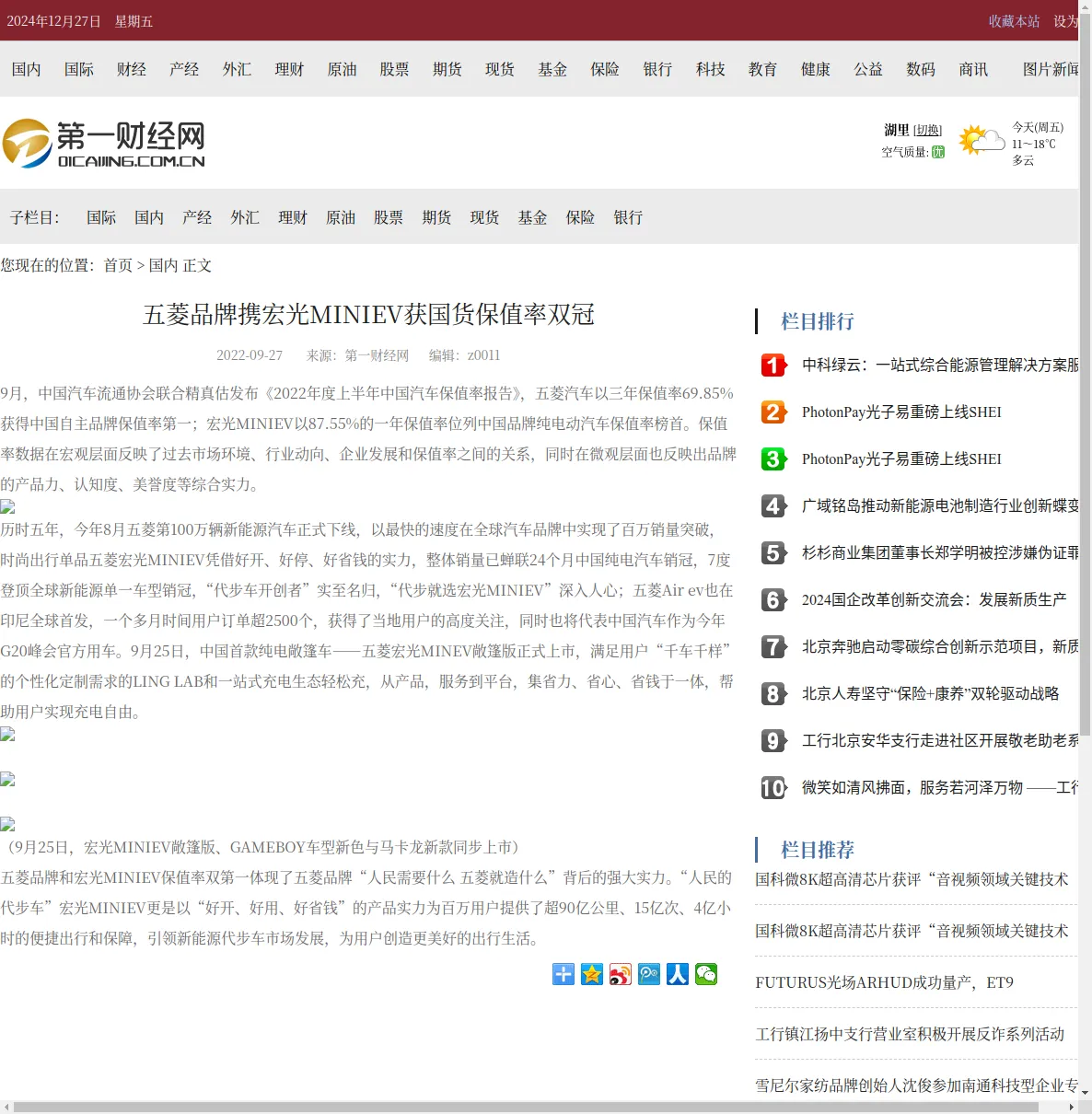1092x1114 pixels.
Task: Click the red number 1 ranking badge
Action: 773,366
